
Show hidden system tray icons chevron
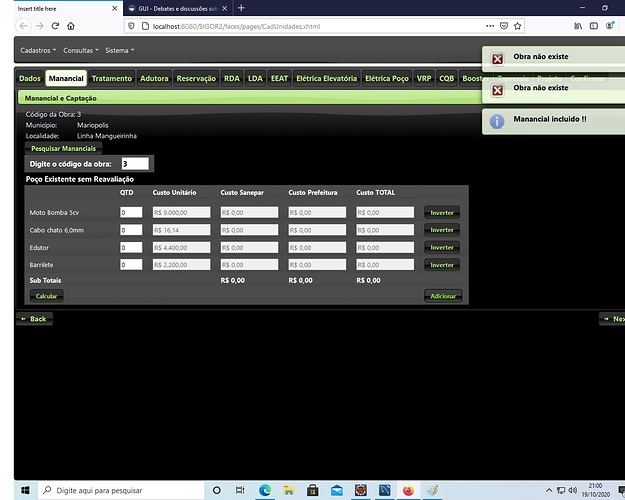coord(549,490)
